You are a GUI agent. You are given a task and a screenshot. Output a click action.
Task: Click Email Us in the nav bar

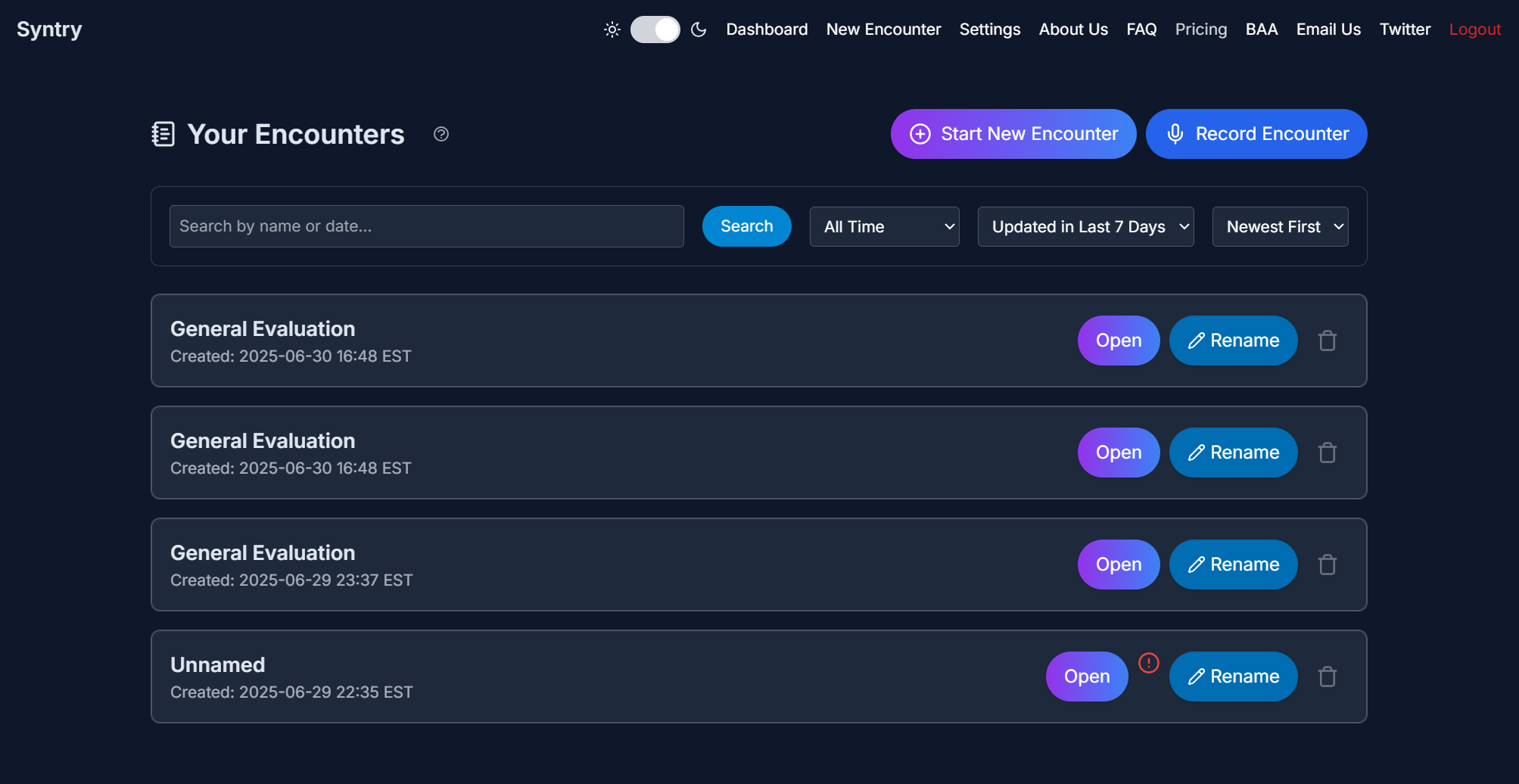tap(1328, 30)
